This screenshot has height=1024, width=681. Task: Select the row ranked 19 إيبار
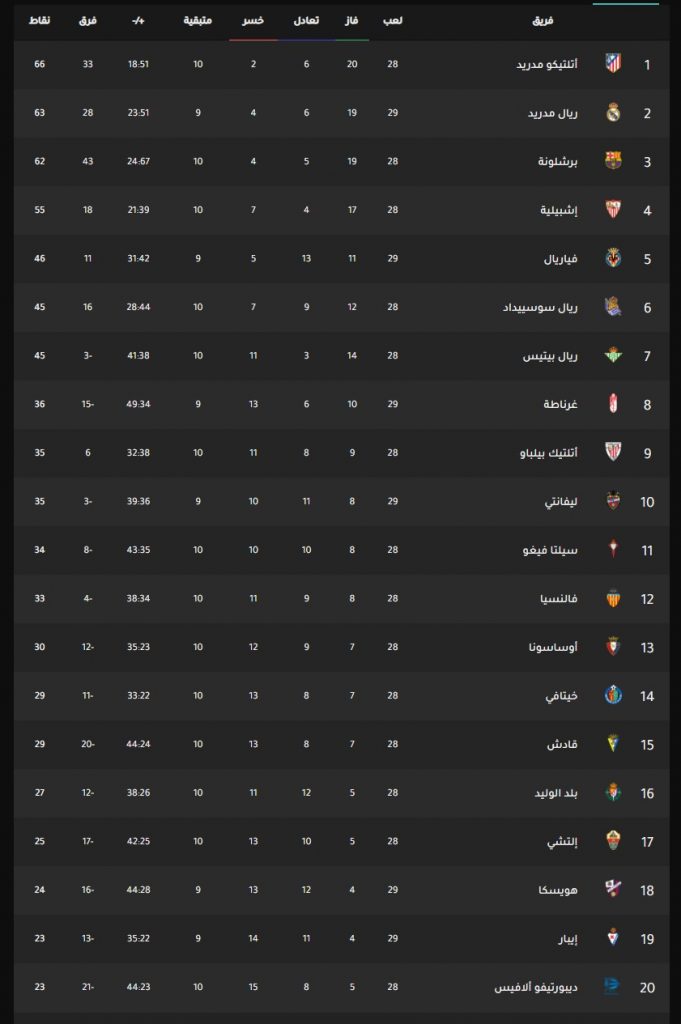click(341, 938)
